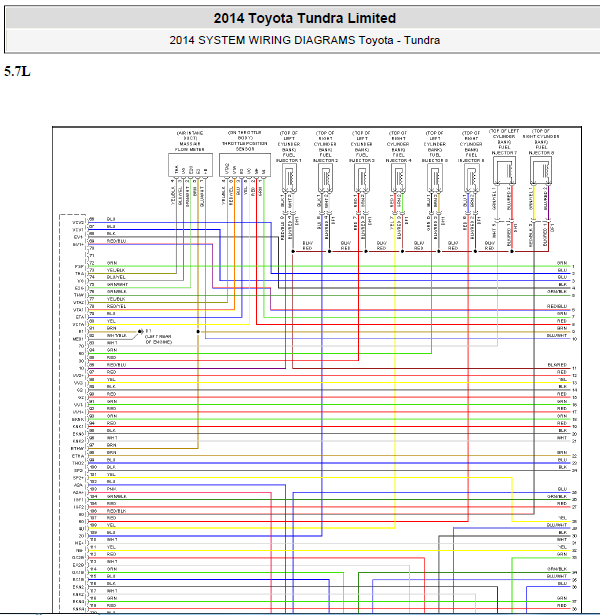
Task: Click the 'FUEL INJECTOR 7' label text
Action: [x=504, y=150]
